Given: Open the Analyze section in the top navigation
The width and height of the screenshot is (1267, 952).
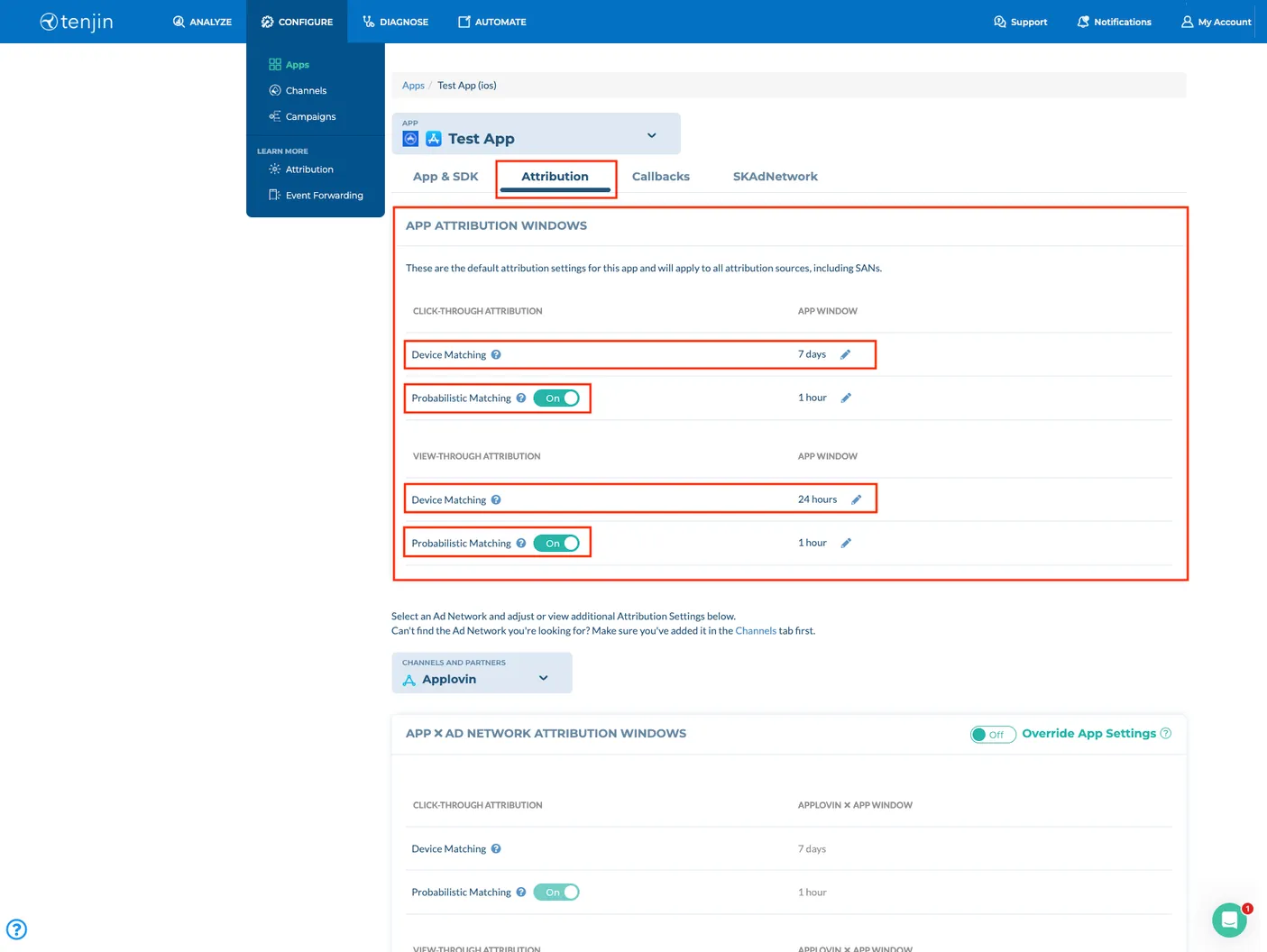Looking at the screenshot, I should [202, 22].
